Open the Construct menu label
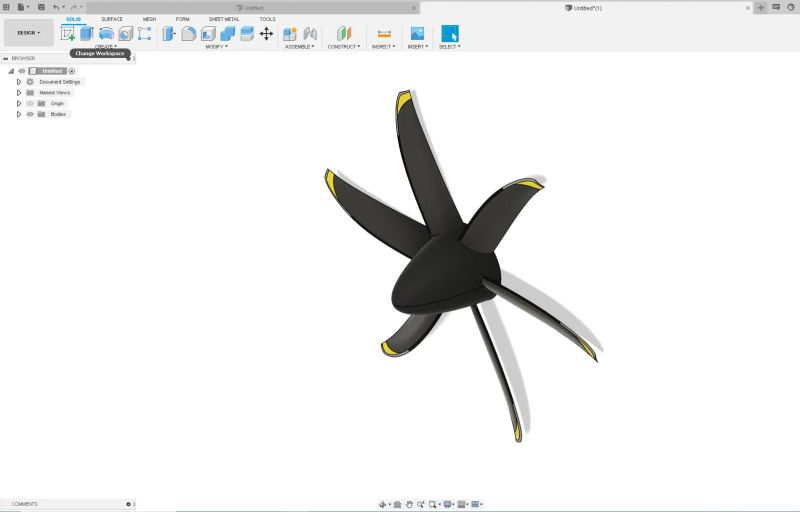 (344, 46)
